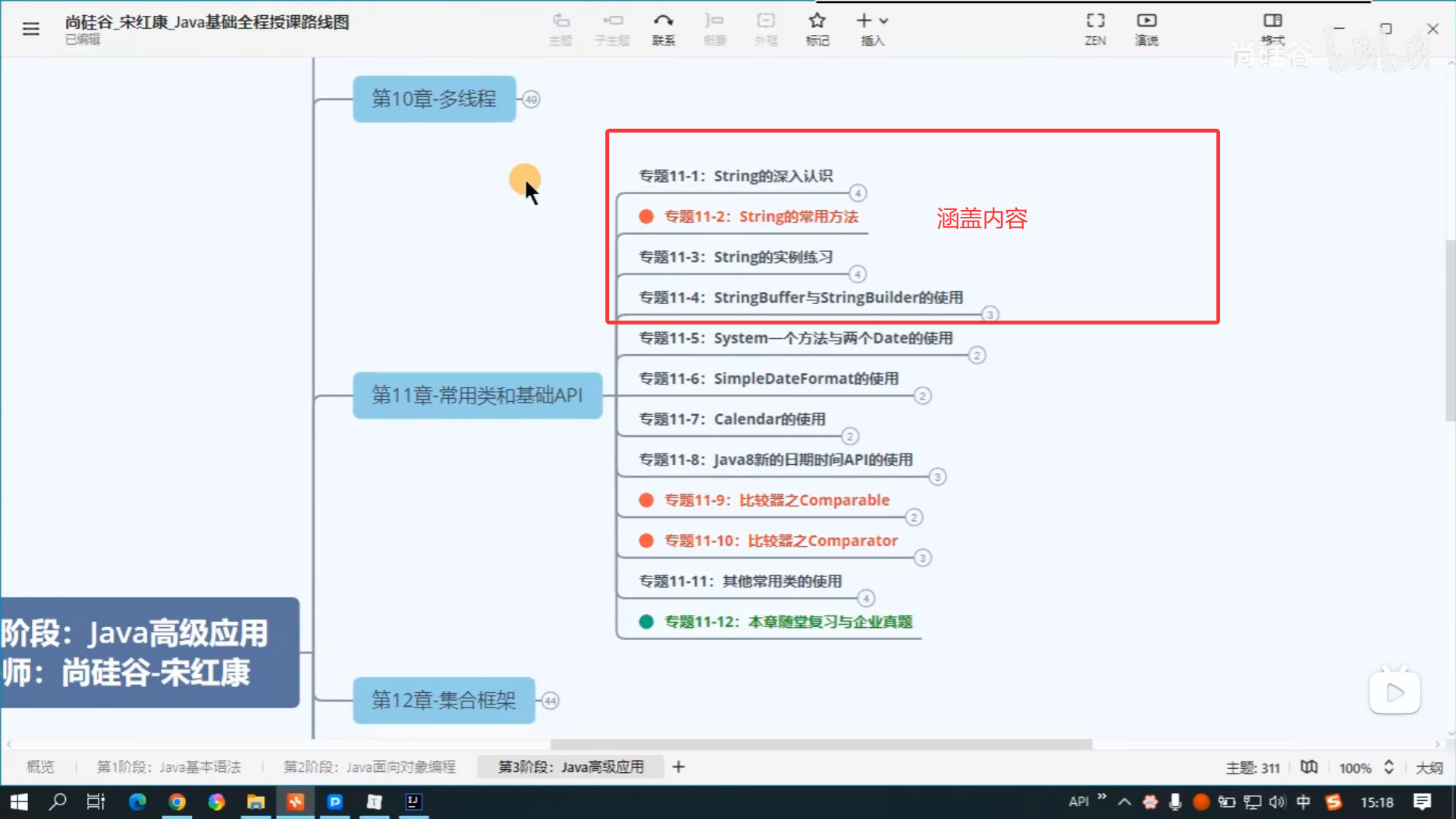Expand 第12章-集合框架 collapsed subtopics
1456x819 pixels.
[551, 701]
